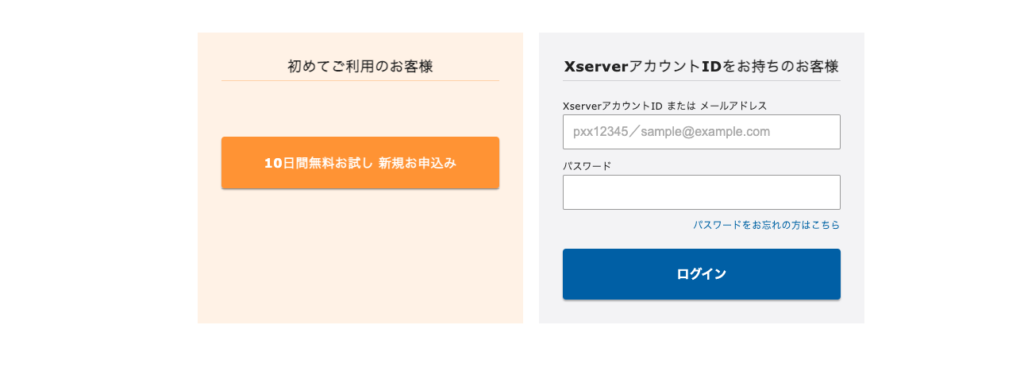Screen dimensions: 1024x383
Task: Click the divider under 初めてご利用のお客様
Action: pos(360,80)
